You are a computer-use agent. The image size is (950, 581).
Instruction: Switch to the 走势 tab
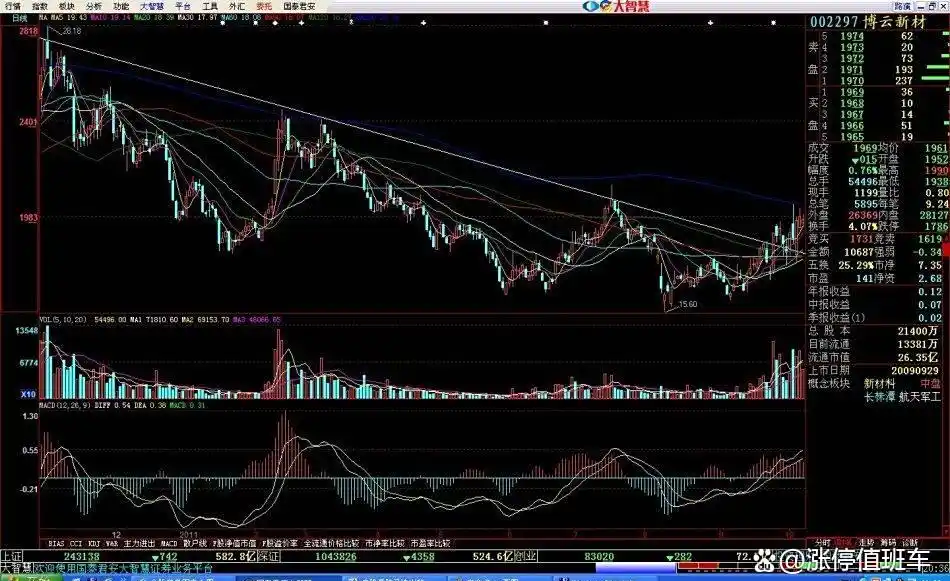[866, 542]
